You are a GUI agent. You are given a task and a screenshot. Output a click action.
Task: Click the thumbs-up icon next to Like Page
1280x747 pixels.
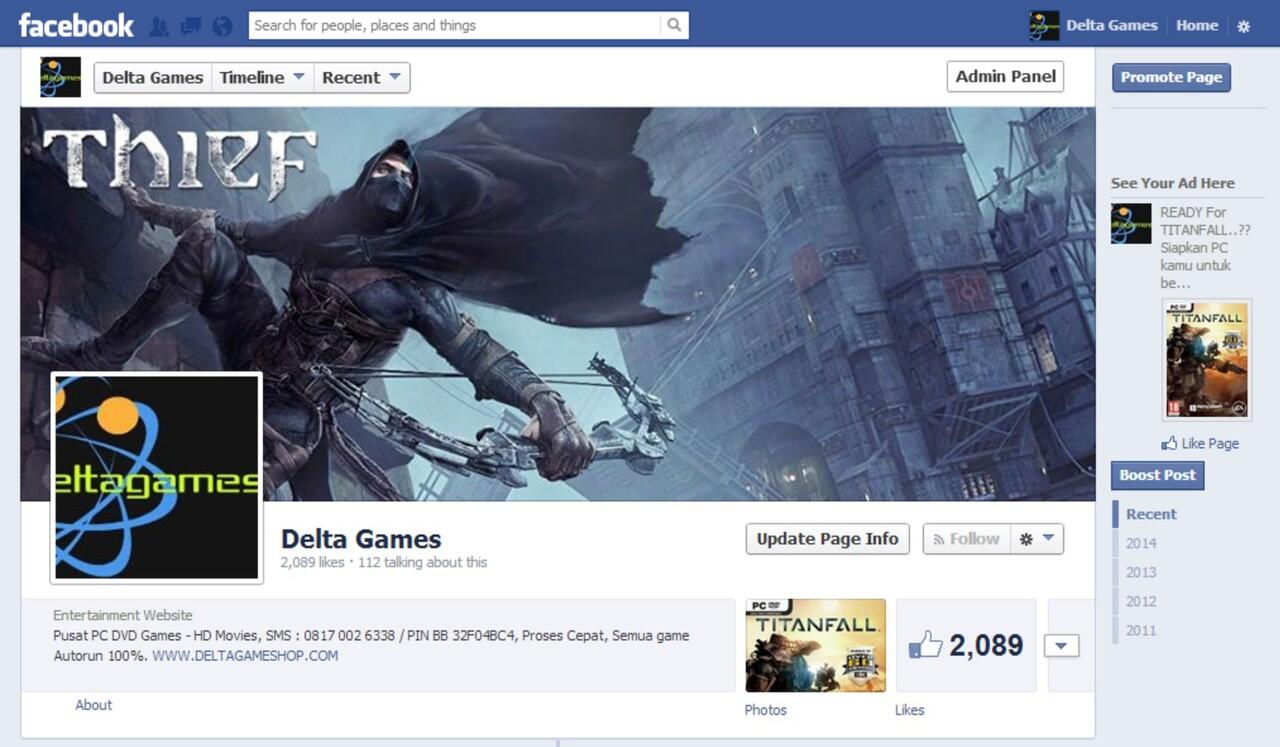point(1169,443)
